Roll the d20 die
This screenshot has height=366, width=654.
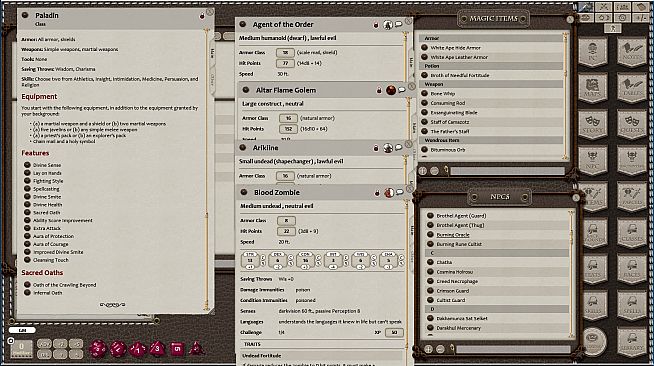pos(98,348)
